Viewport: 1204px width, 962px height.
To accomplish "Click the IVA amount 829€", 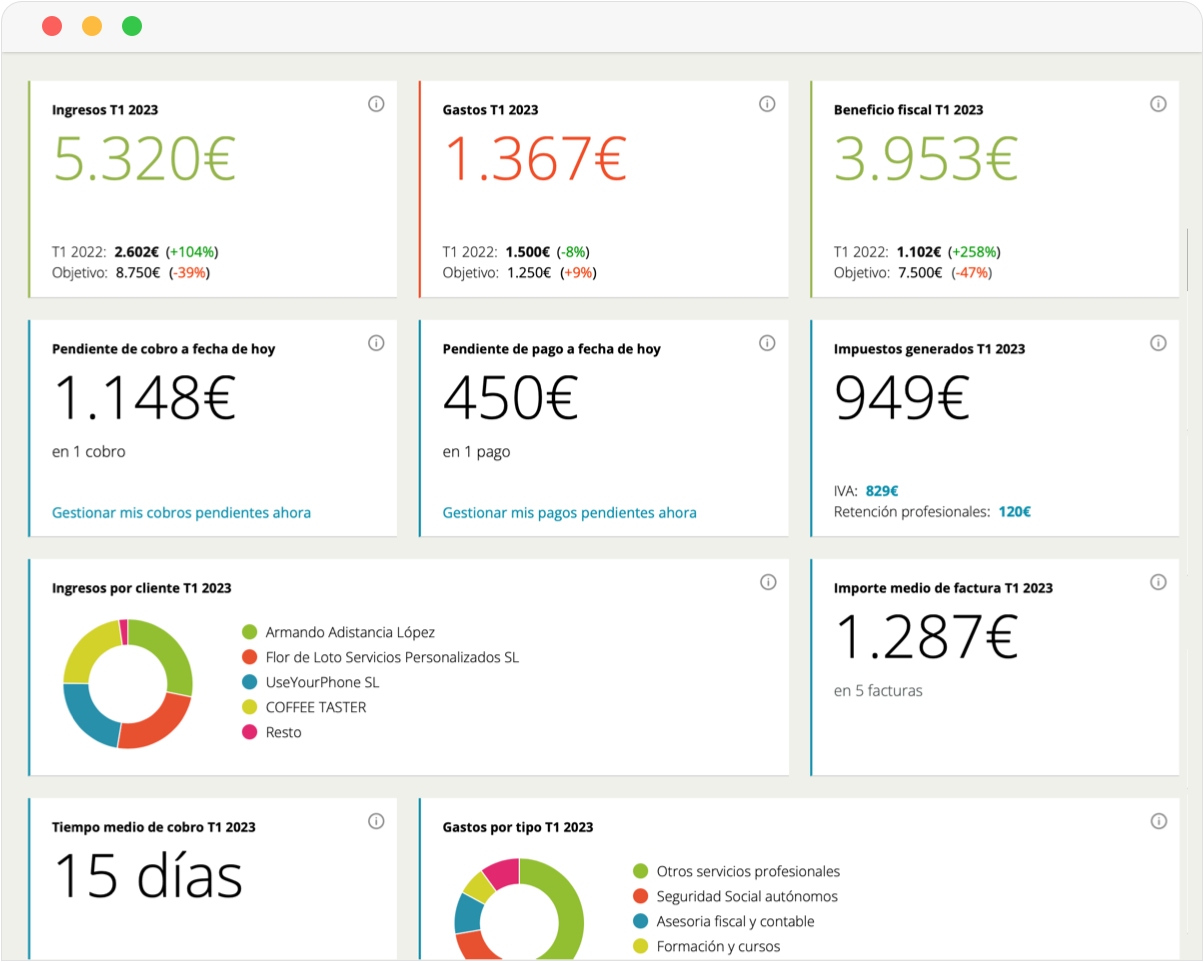I will coord(882,491).
